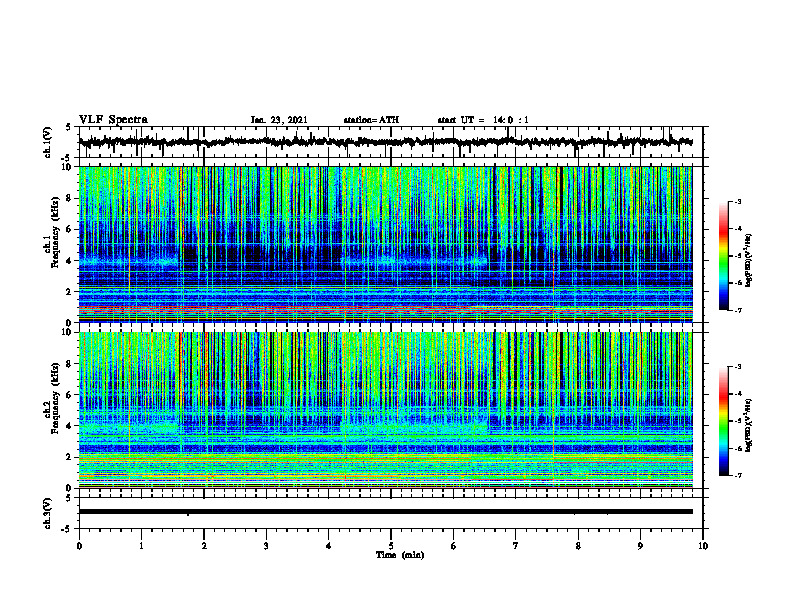Click the ch.3(V) flat black trace

[386, 512]
